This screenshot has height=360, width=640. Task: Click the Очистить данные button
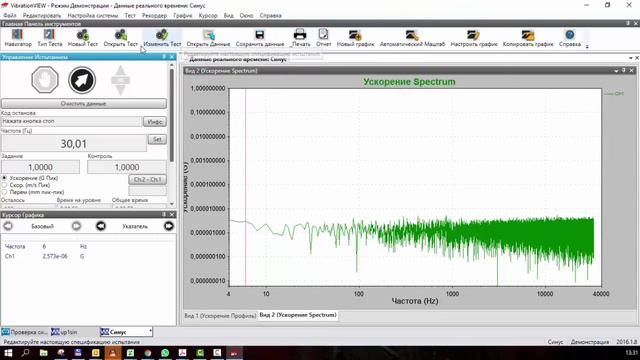click(84, 104)
